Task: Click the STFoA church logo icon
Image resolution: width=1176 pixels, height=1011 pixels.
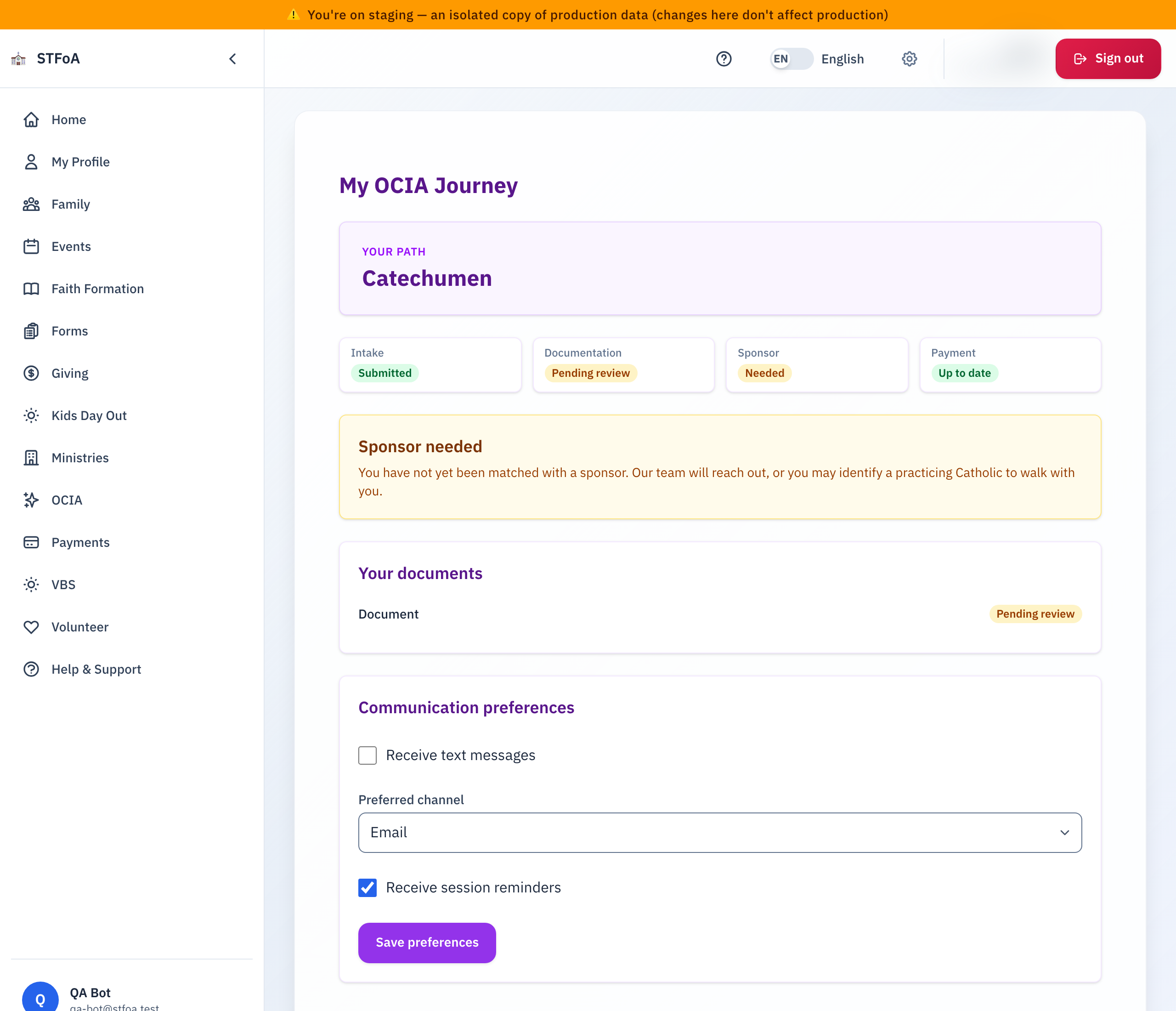Action: 18,58
